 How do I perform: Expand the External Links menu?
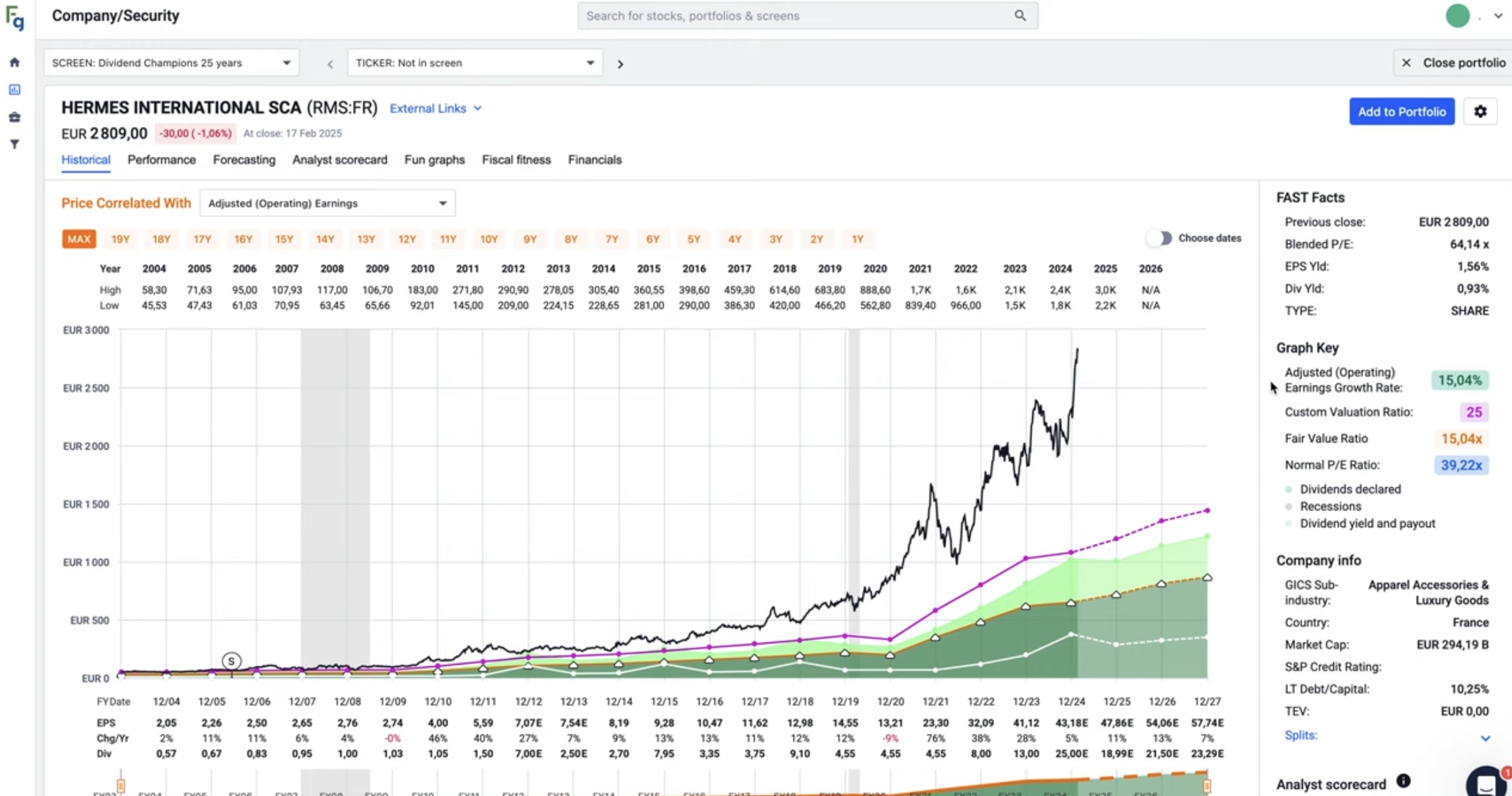pyautogui.click(x=435, y=108)
